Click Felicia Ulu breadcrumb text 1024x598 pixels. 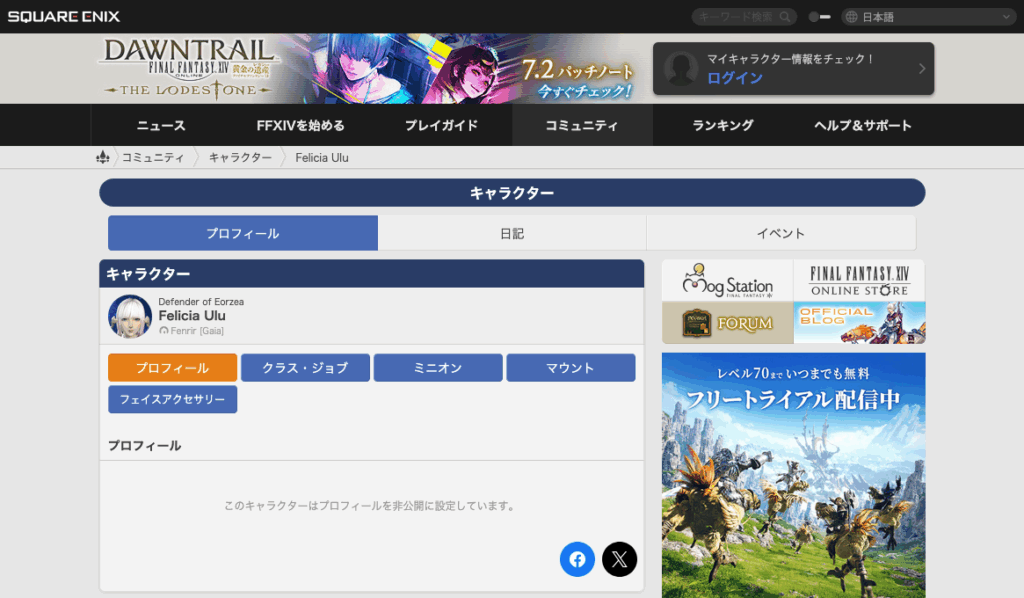[322, 158]
